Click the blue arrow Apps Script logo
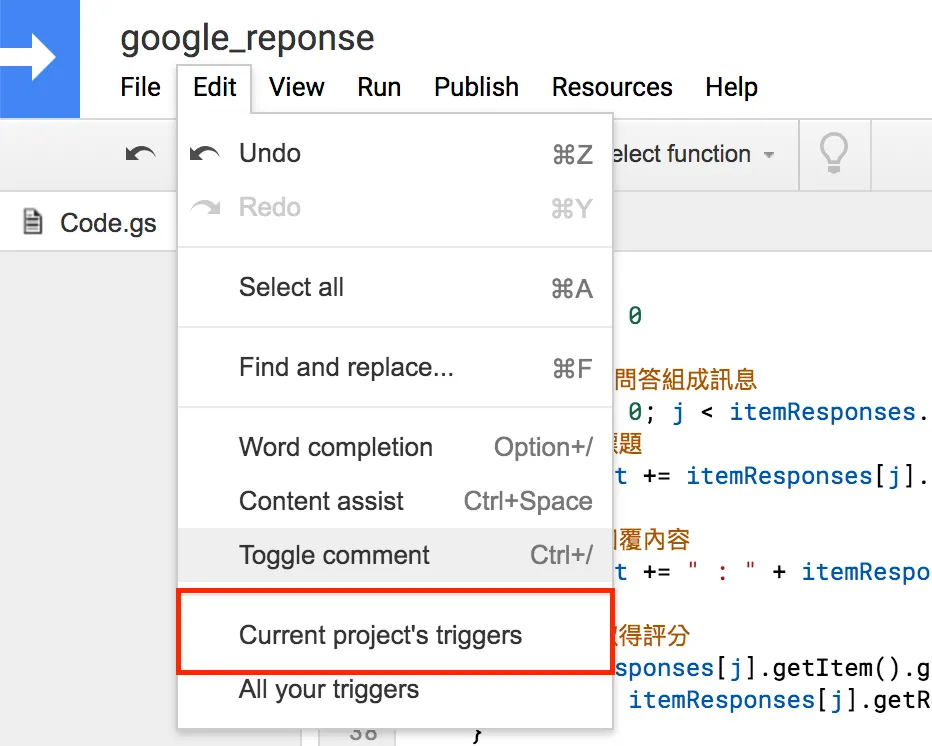The height and width of the screenshot is (746, 932). [x=39, y=58]
